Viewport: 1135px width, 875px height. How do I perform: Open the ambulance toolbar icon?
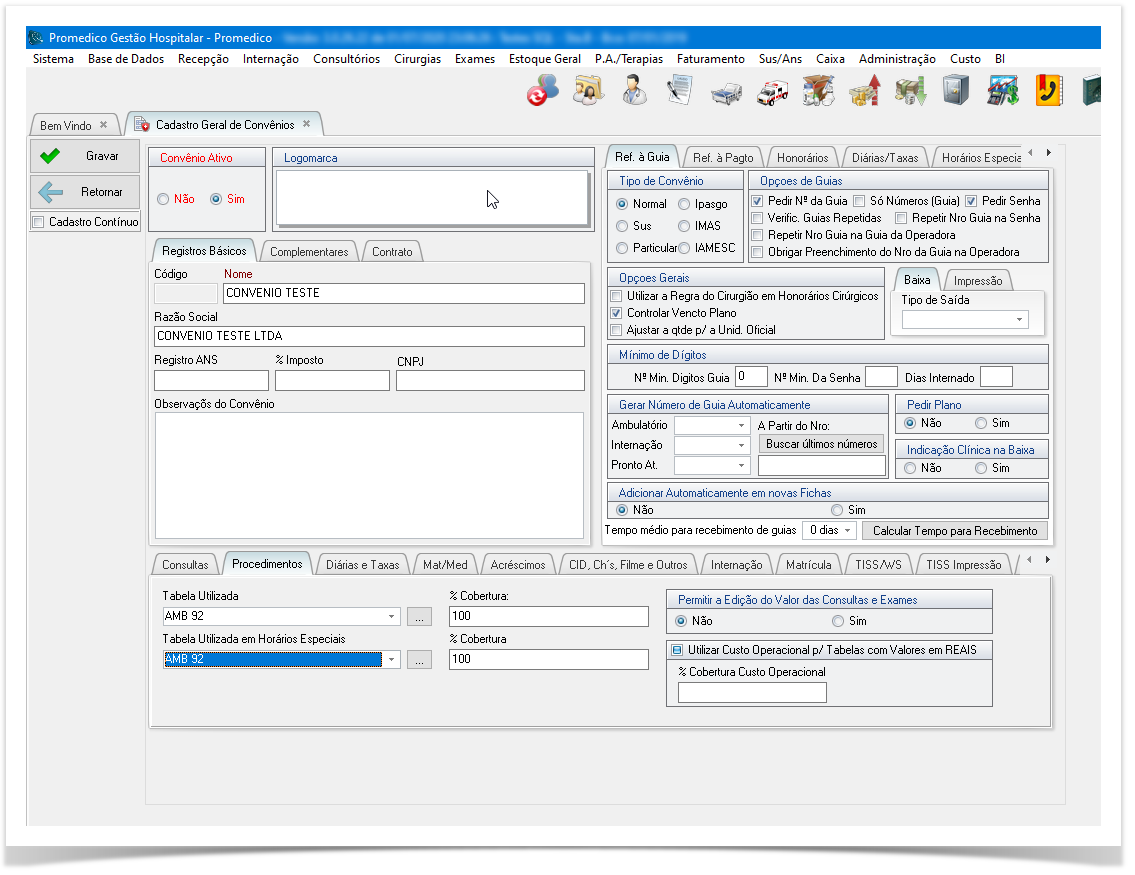point(771,91)
